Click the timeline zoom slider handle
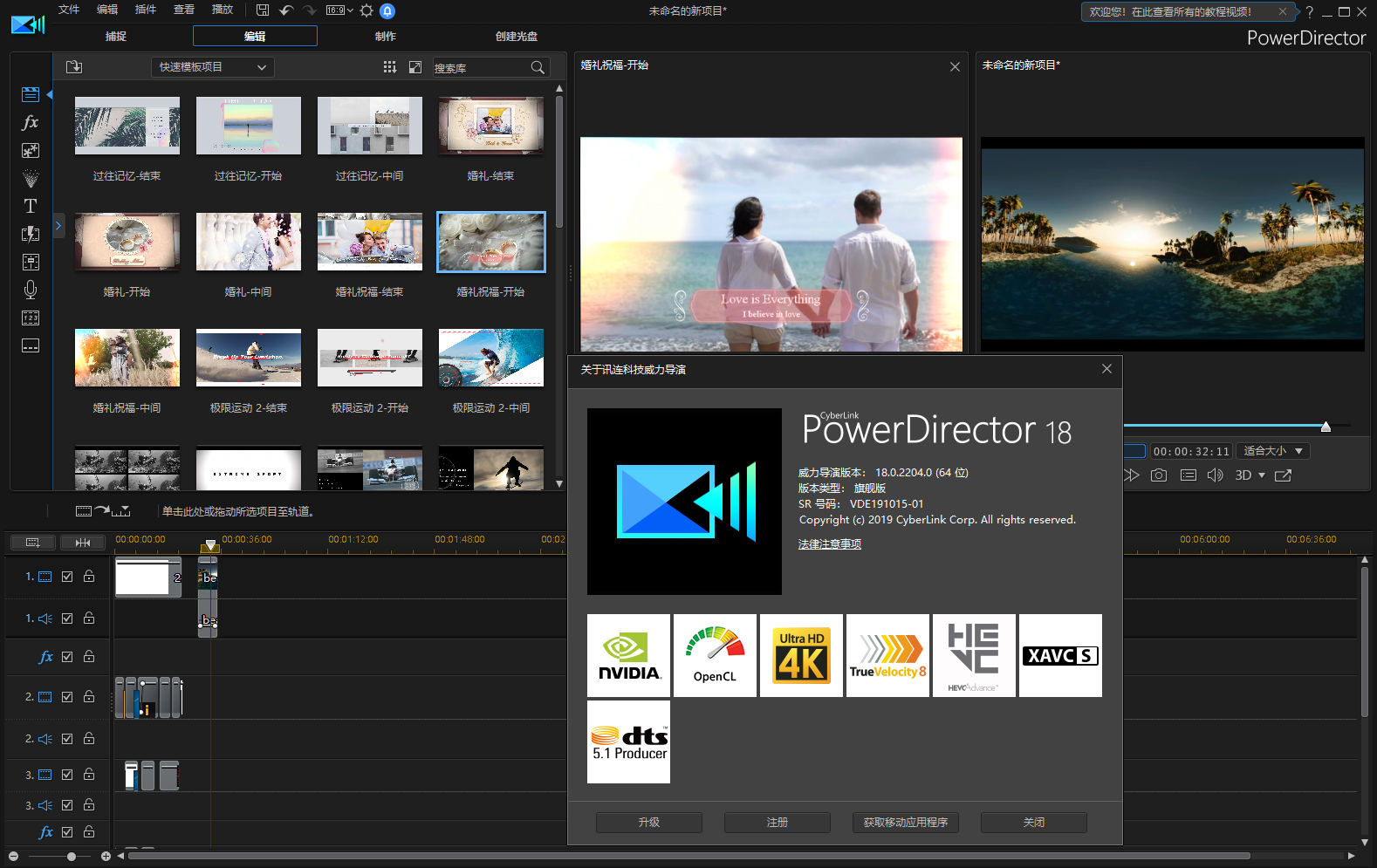 point(72,857)
